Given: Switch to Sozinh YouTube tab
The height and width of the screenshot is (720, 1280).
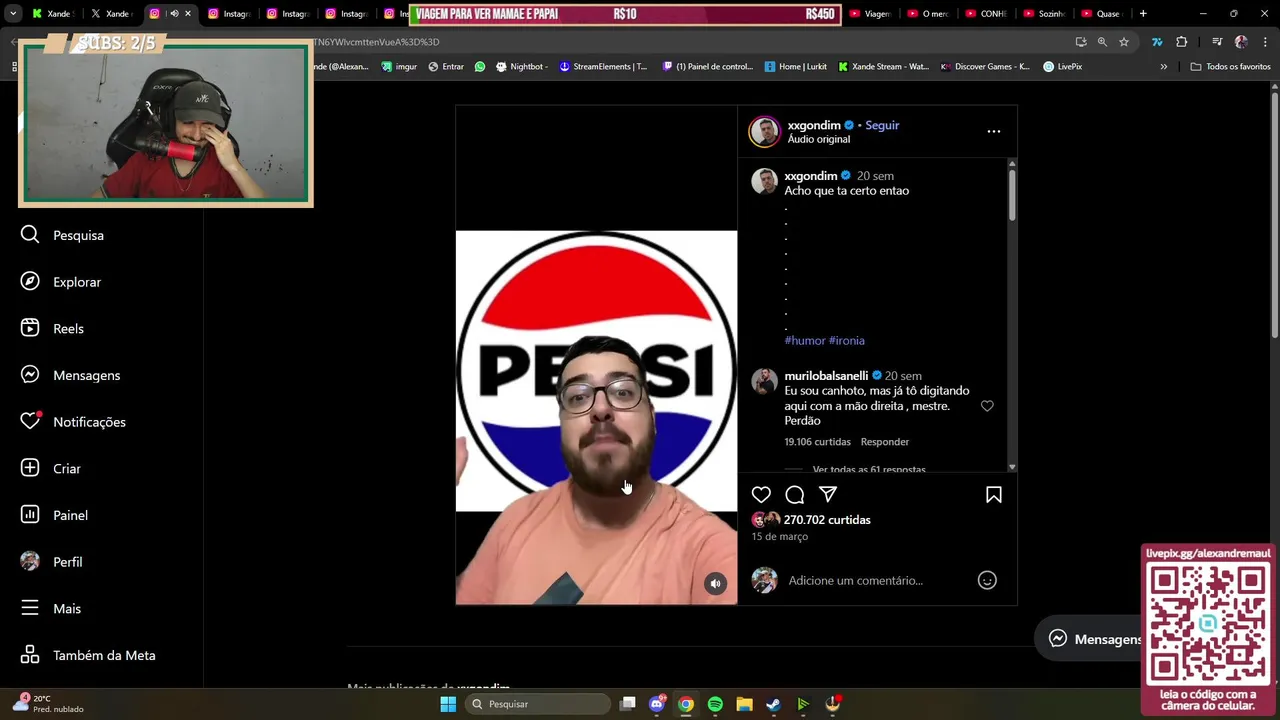Looking at the screenshot, I should 1044,14.
